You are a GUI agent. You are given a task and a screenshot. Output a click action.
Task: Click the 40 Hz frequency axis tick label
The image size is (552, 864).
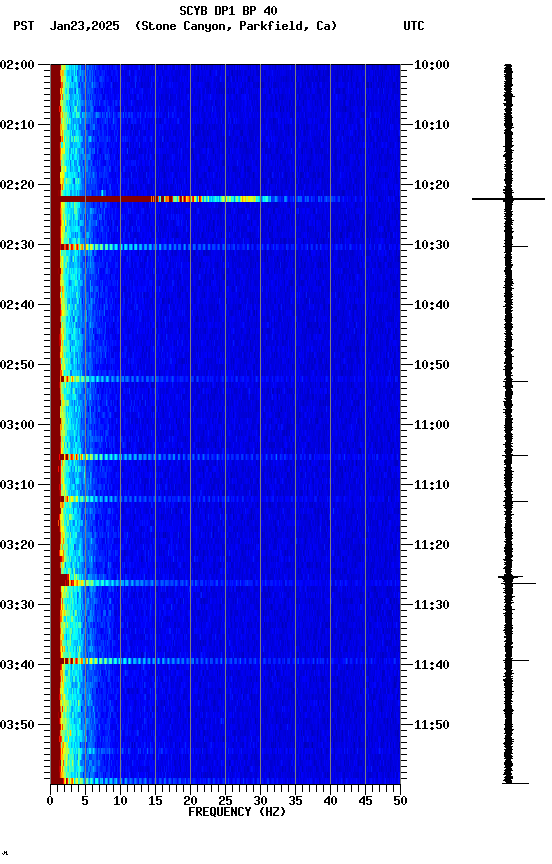tap(330, 801)
